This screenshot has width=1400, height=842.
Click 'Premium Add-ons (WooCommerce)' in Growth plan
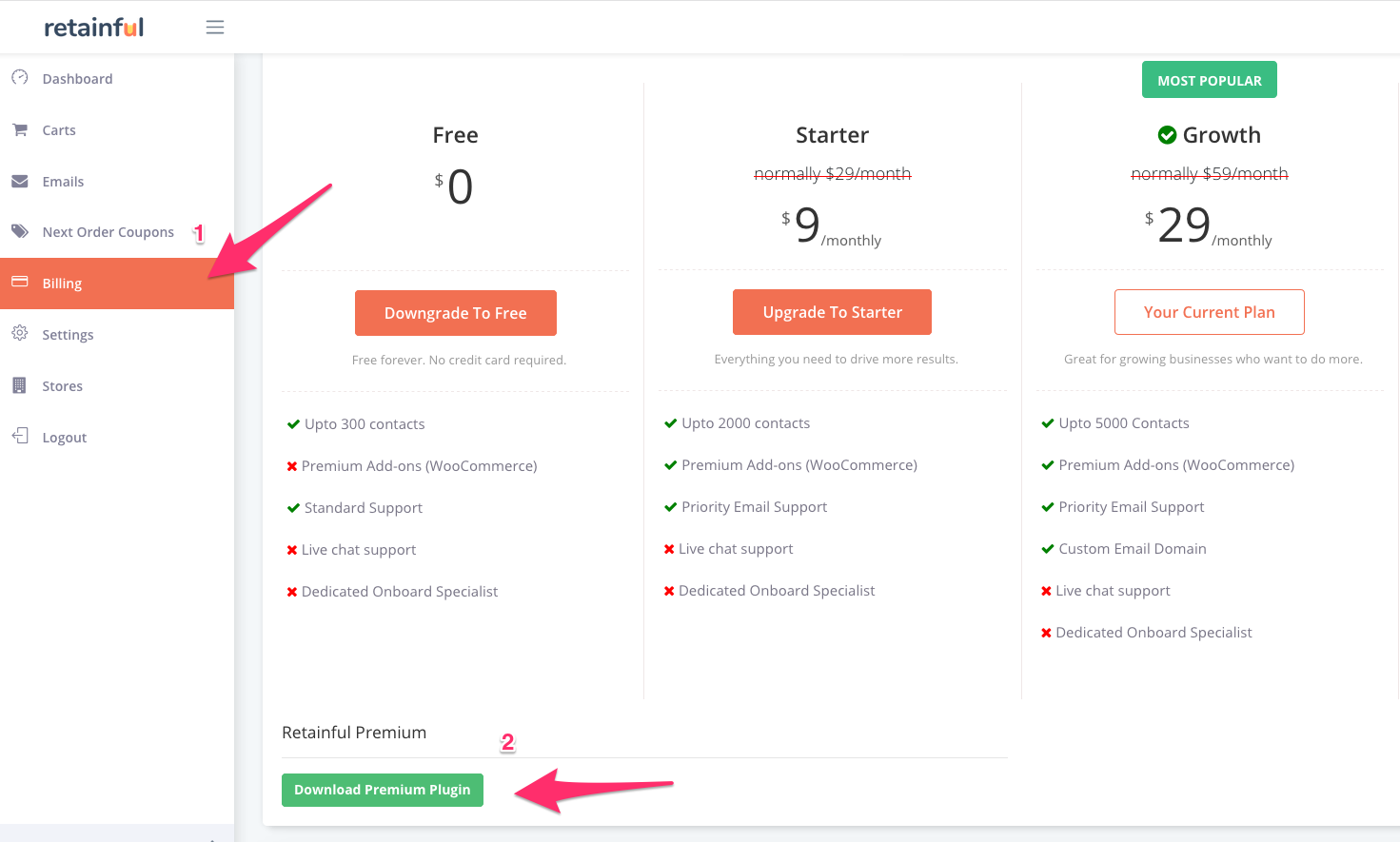point(1176,465)
